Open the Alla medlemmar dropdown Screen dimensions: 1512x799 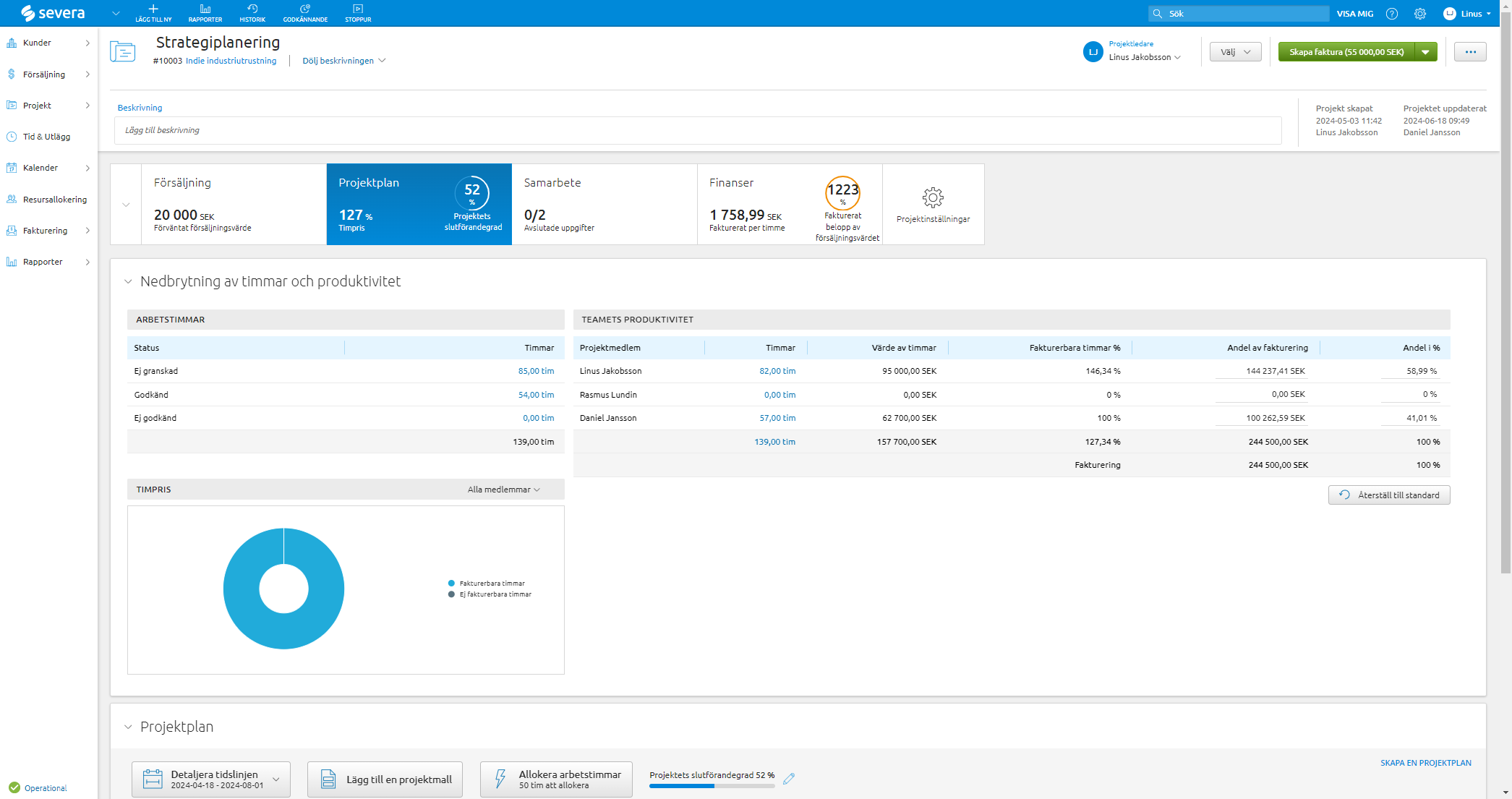(503, 490)
